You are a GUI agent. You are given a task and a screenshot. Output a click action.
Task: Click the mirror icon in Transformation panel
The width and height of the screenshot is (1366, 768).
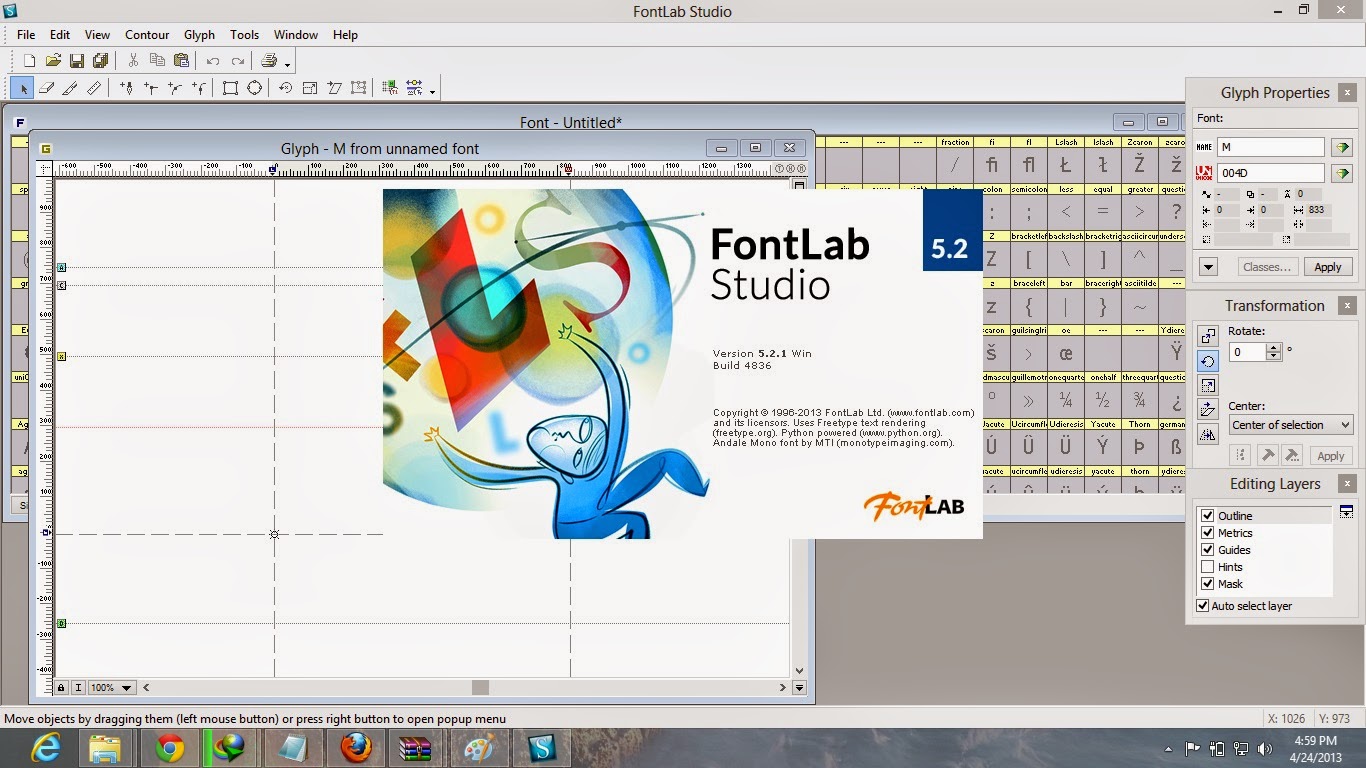(1208, 435)
